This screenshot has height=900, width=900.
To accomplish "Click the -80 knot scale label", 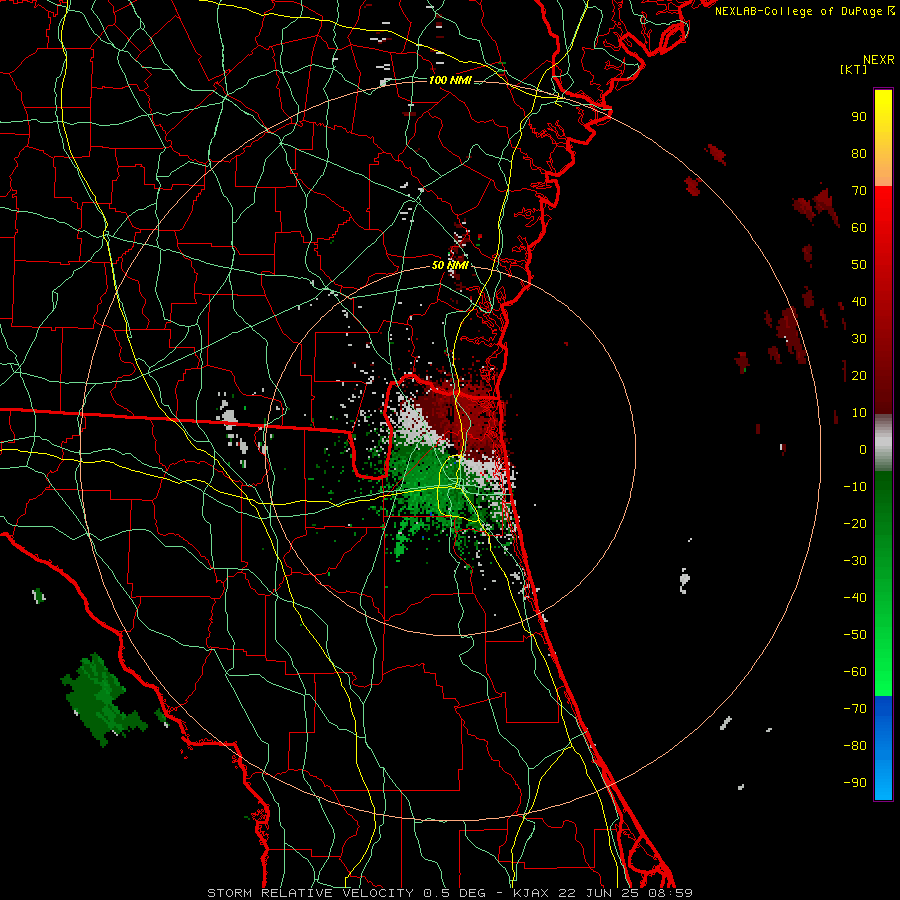I will 855,746.
